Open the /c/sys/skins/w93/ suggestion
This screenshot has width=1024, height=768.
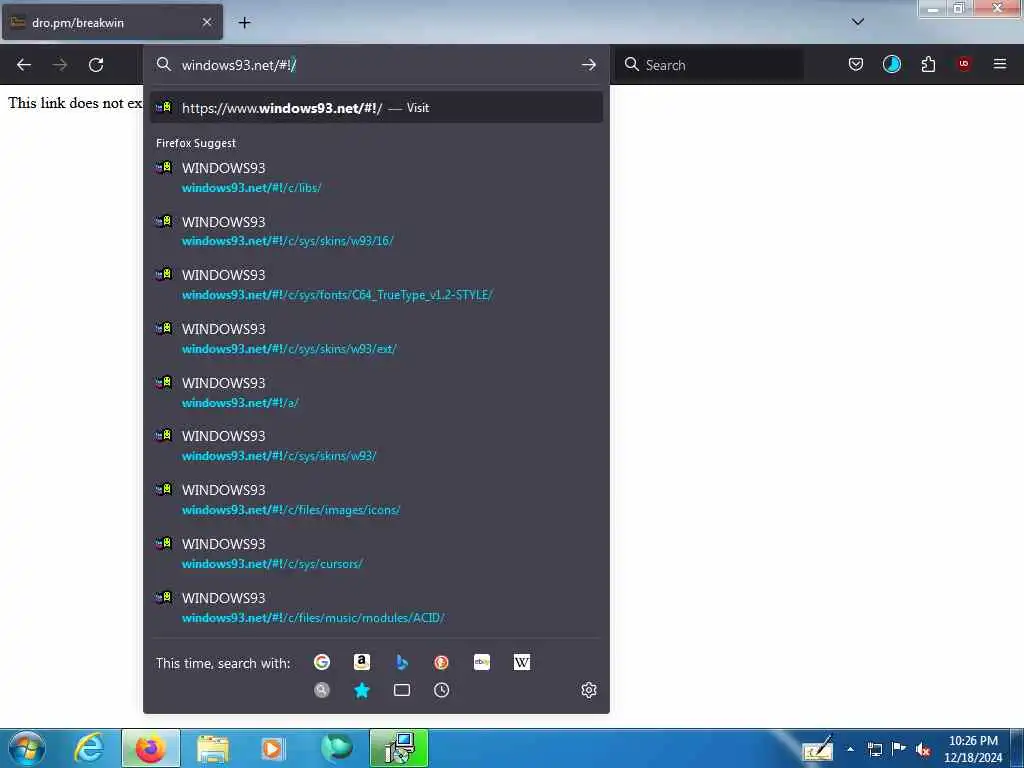click(376, 446)
